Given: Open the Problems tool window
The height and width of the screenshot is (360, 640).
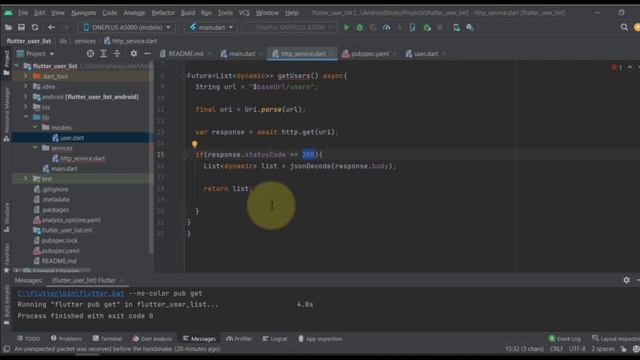Looking at the screenshot, I should coord(67,339).
